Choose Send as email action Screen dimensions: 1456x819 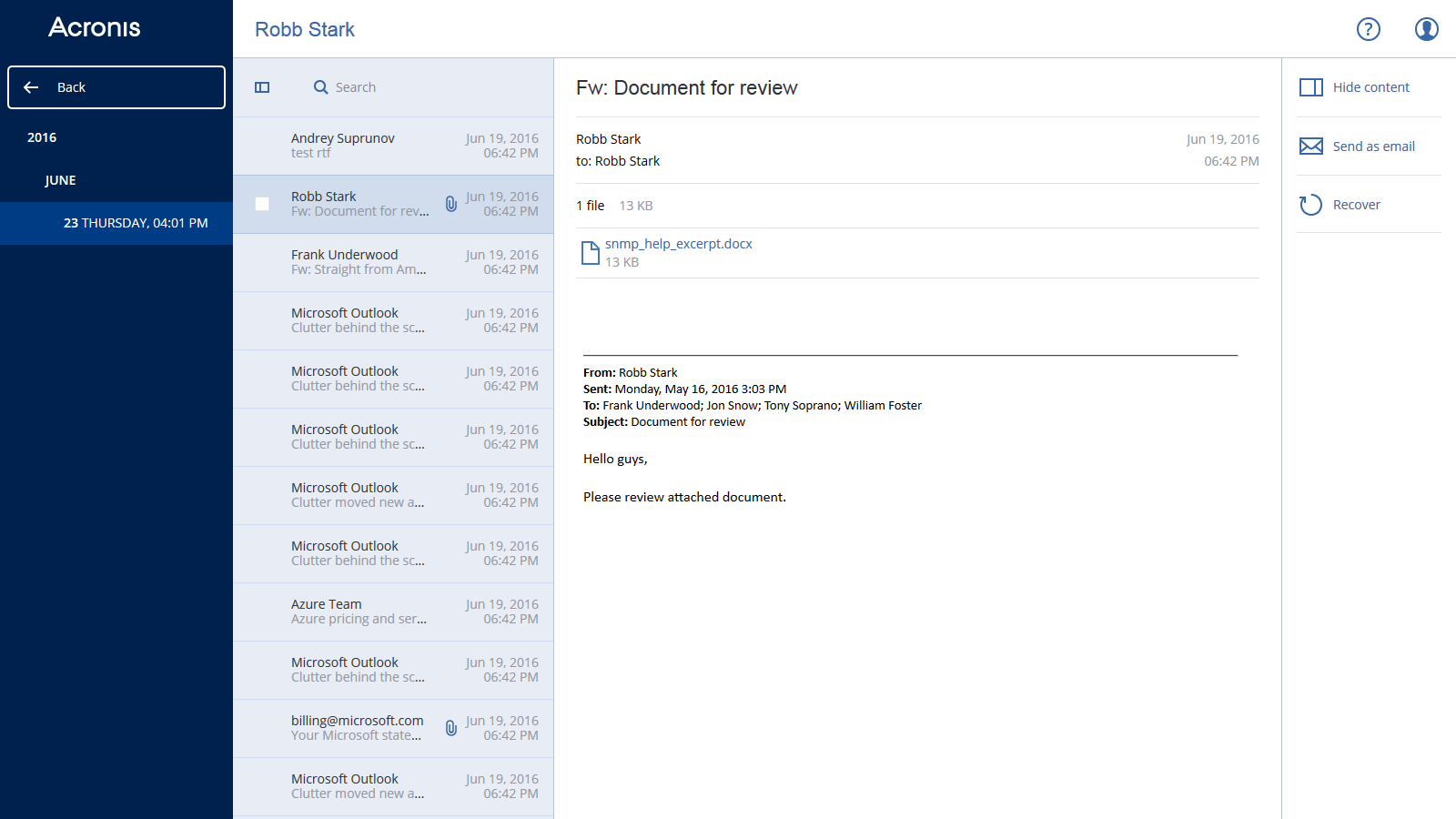coord(1373,147)
